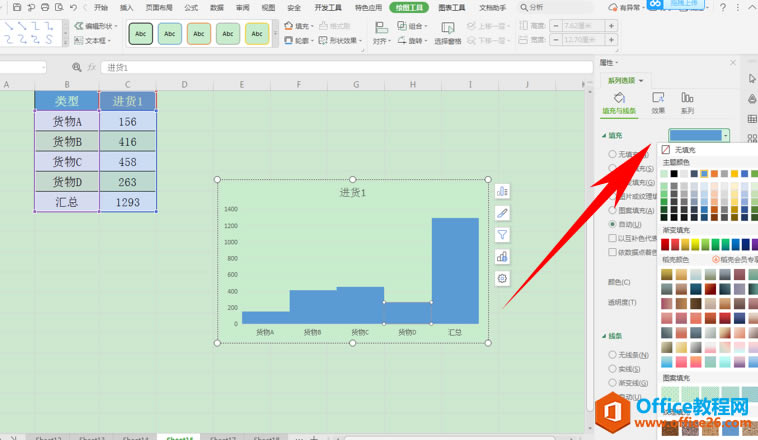Viewport: 758px width, 440px height.
Task: Open the 页面布局 Page Layout tab
Action: [x=159, y=8]
